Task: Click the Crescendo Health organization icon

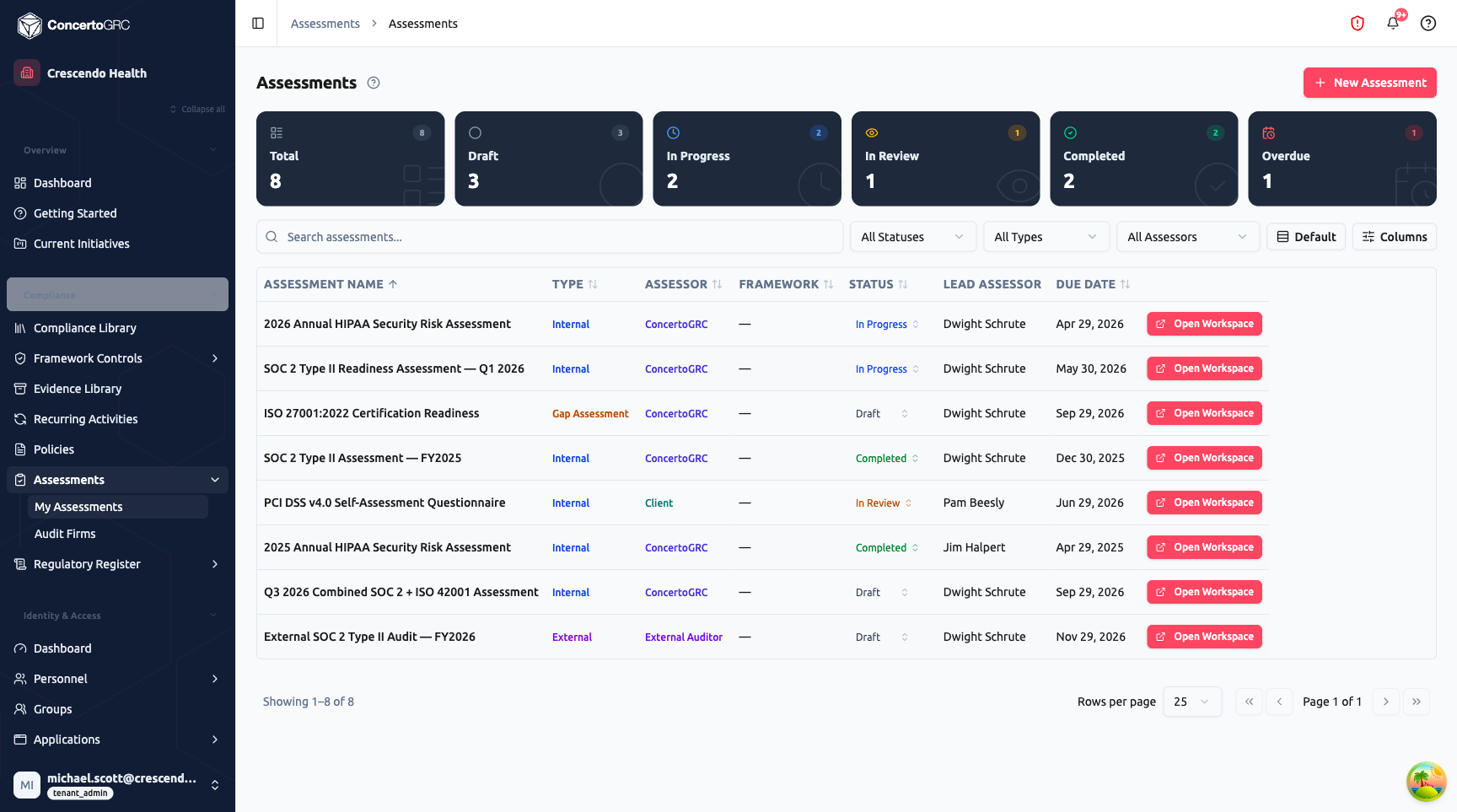Action: tap(27, 73)
